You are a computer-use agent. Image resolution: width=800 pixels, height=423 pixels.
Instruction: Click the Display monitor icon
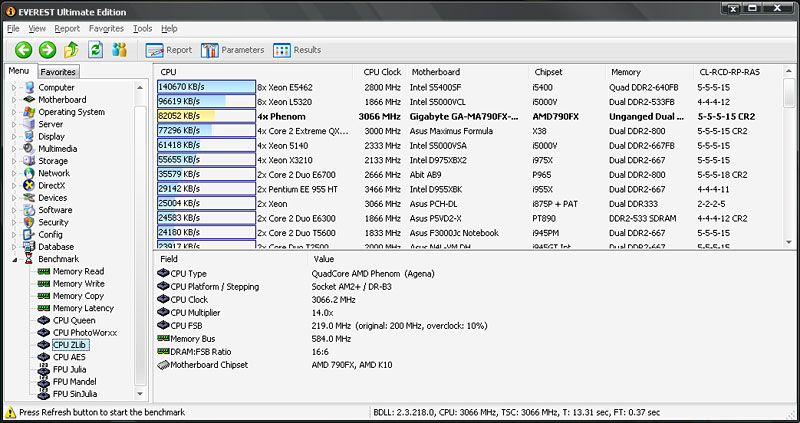pos(30,136)
